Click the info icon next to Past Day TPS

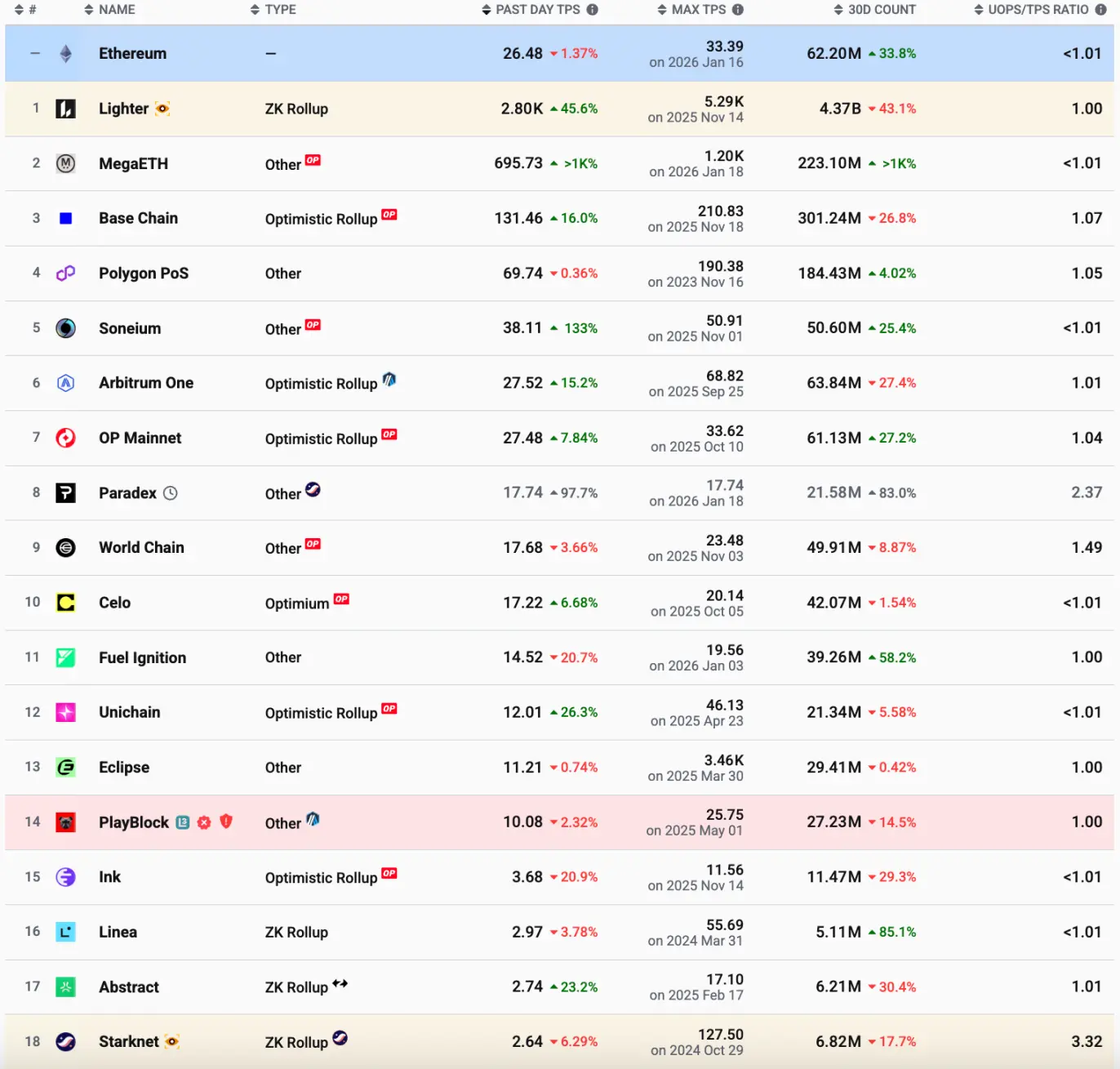coord(593,10)
